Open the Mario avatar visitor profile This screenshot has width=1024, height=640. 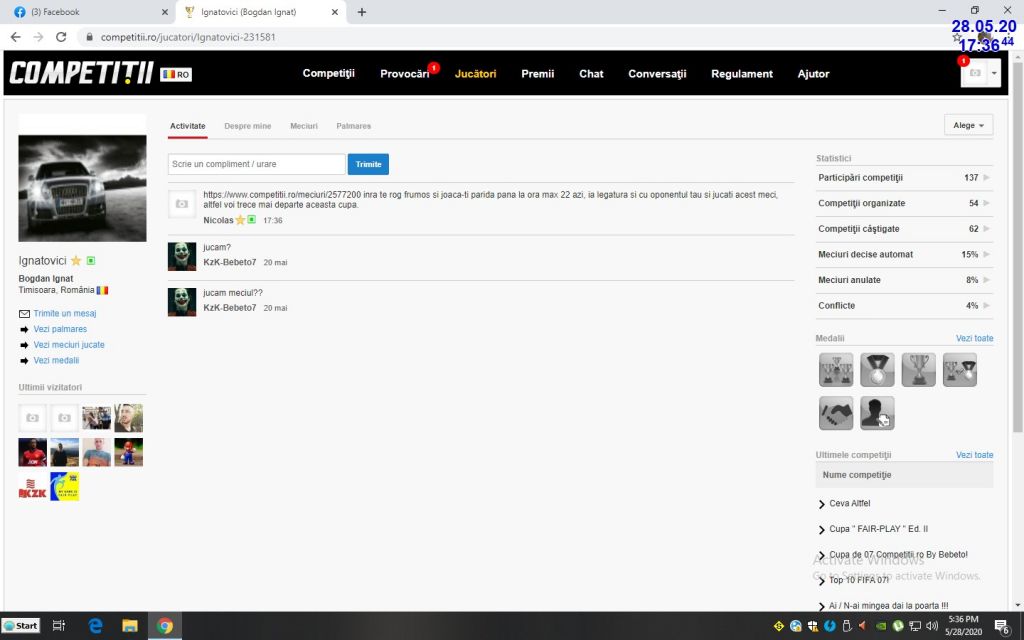[128, 452]
